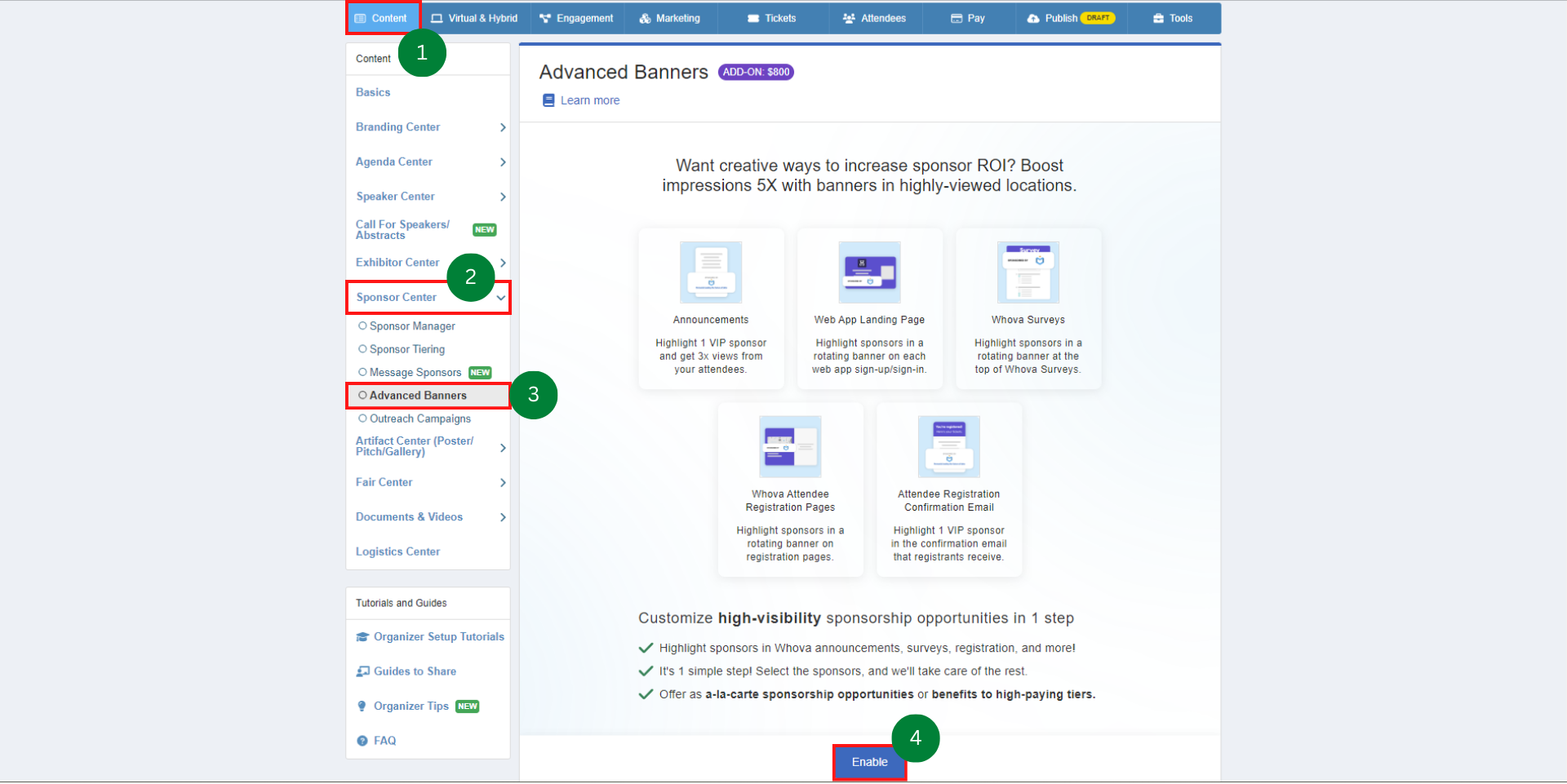Click the Guides to Share icon
Screen dimensions: 1567x784
coord(362,671)
